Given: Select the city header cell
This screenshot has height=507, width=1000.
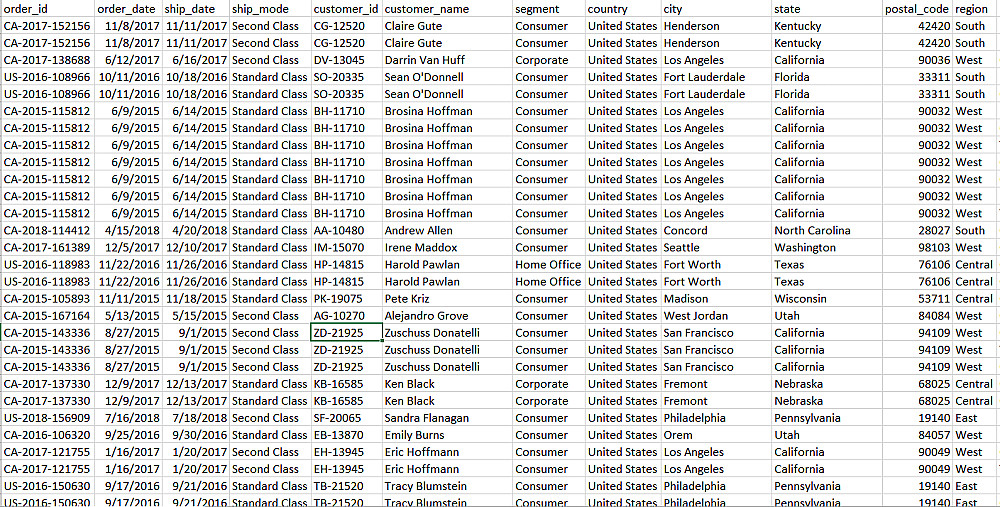Looking at the screenshot, I should [x=716, y=9].
